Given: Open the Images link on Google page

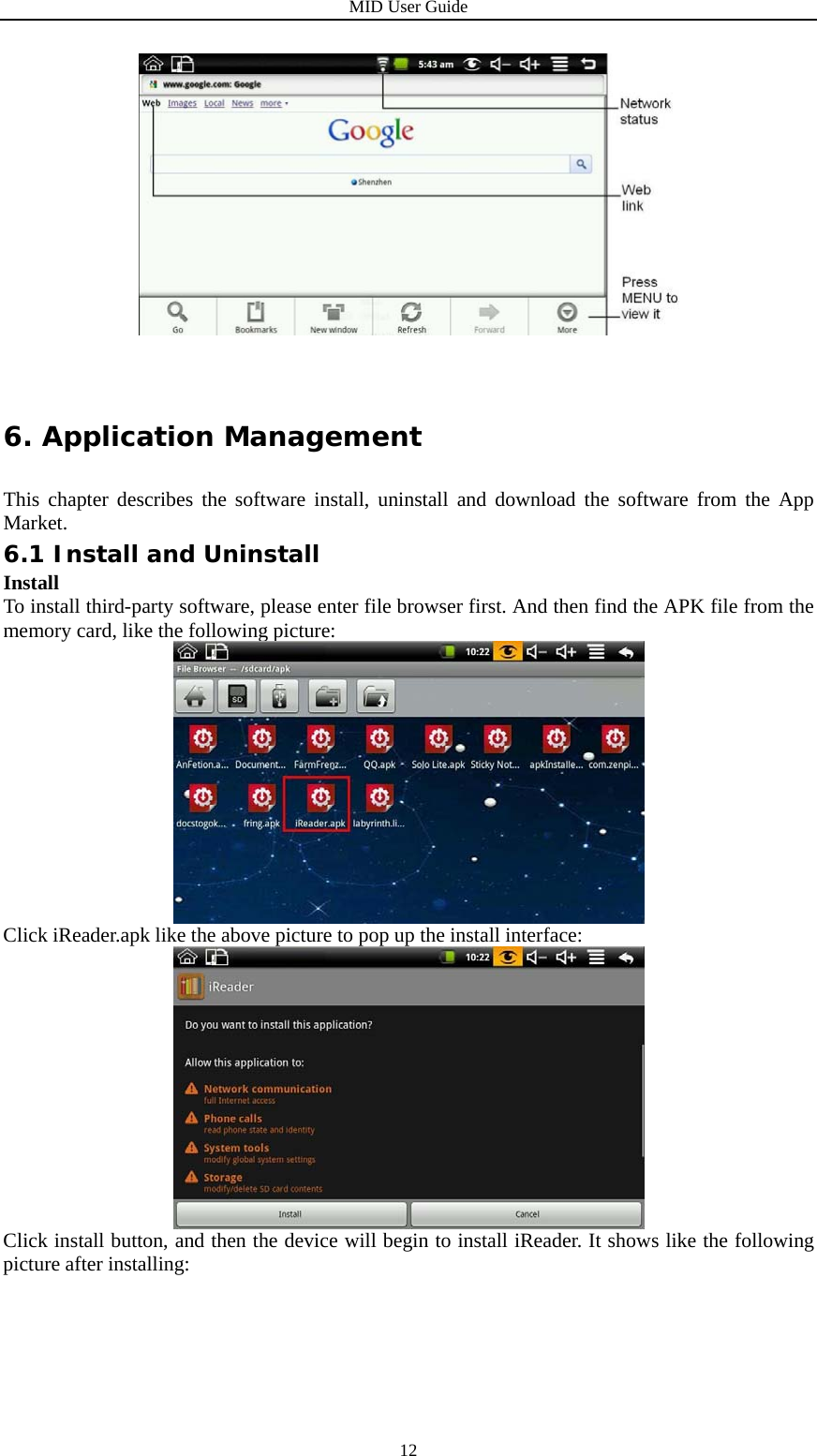Looking at the screenshot, I should coord(182,103).
